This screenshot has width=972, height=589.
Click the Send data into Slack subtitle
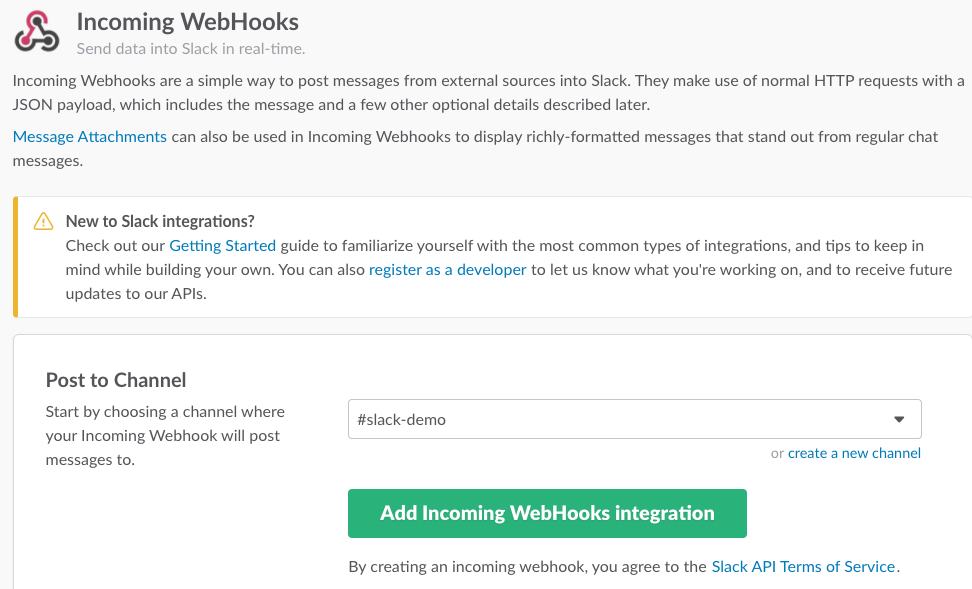pos(191,48)
